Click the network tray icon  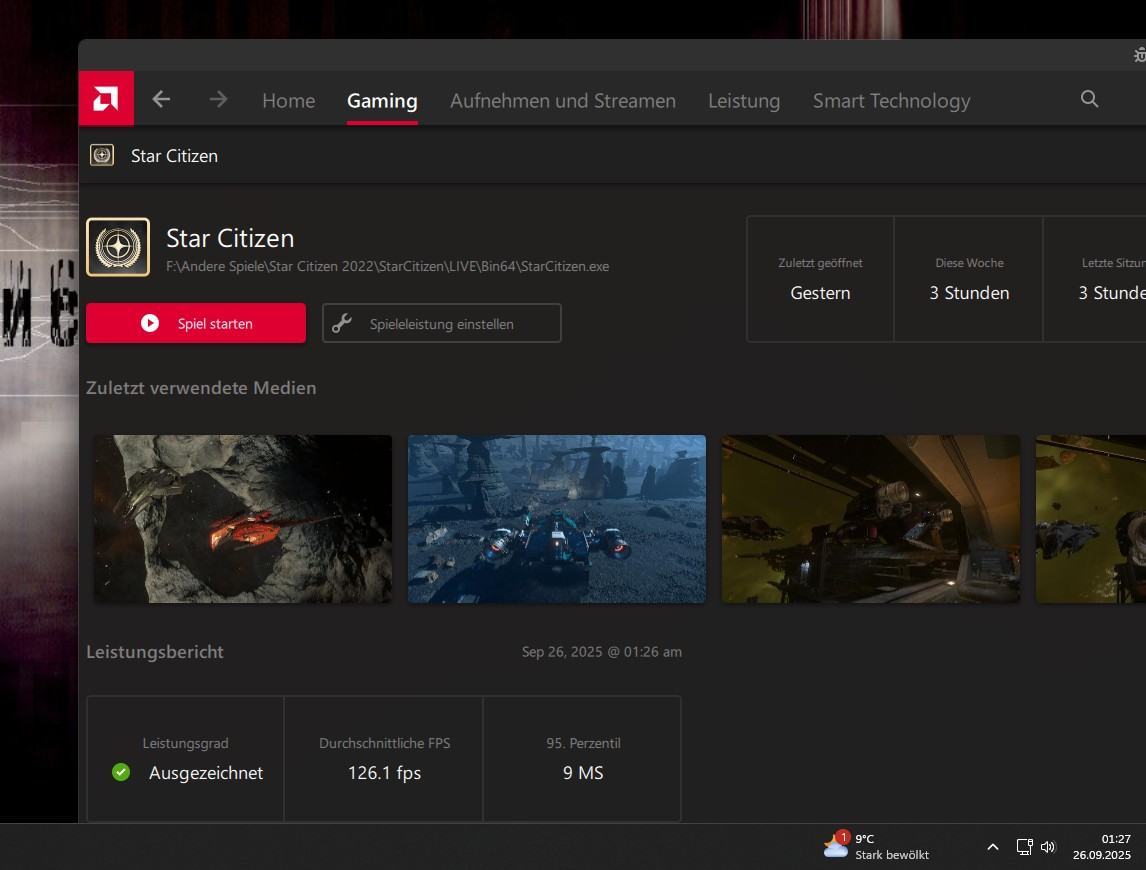tap(1025, 847)
